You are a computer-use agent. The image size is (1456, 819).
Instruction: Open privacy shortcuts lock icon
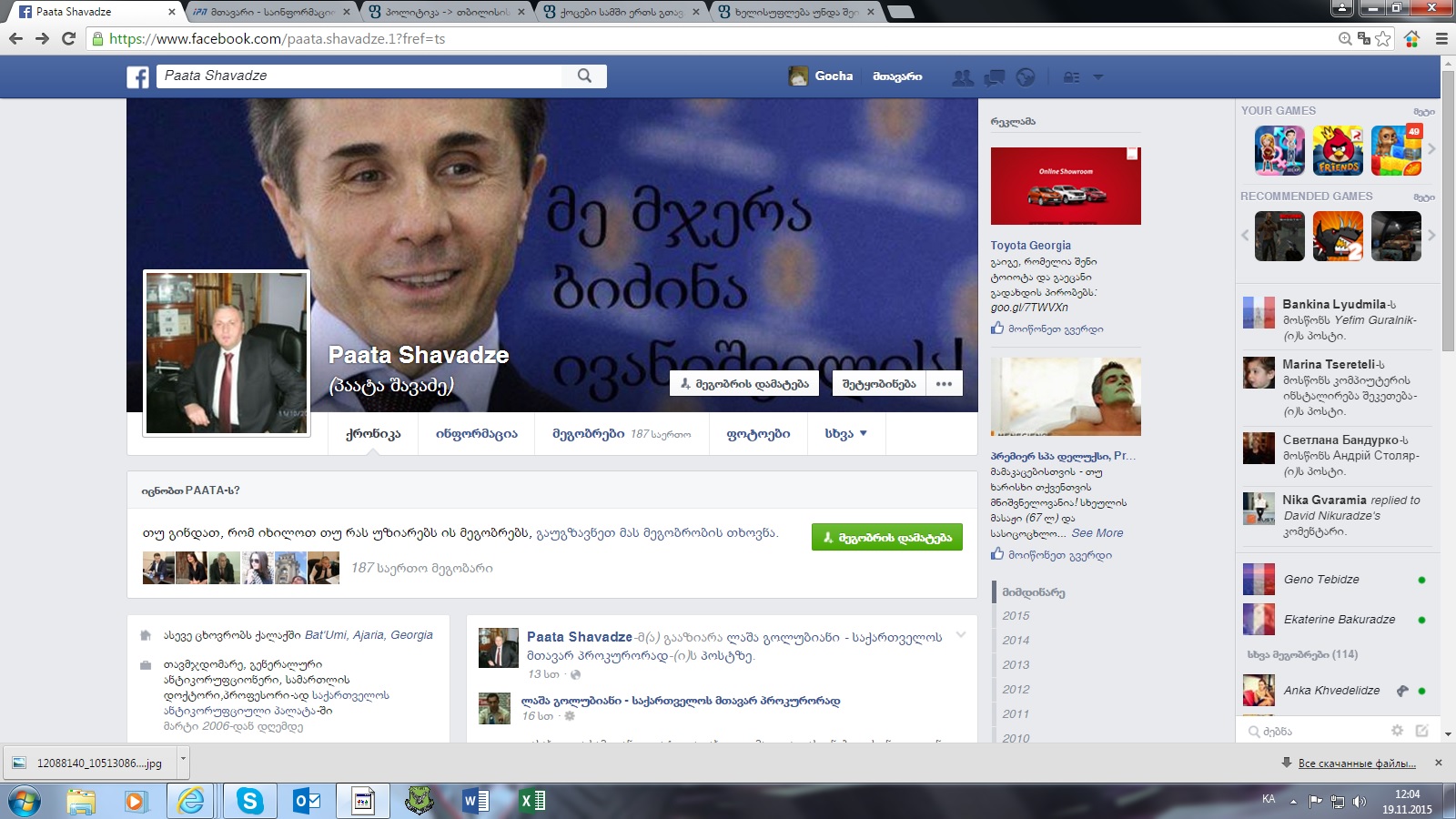[x=1072, y=77]
